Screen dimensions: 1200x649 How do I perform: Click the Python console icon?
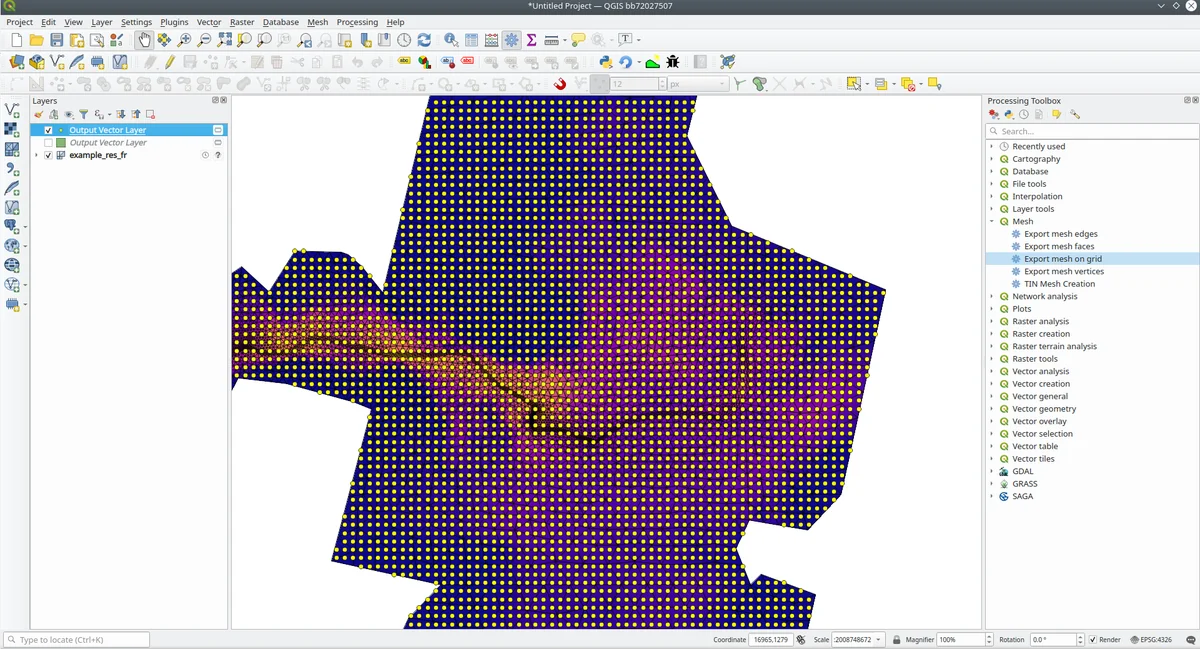(x=606, y=62)
